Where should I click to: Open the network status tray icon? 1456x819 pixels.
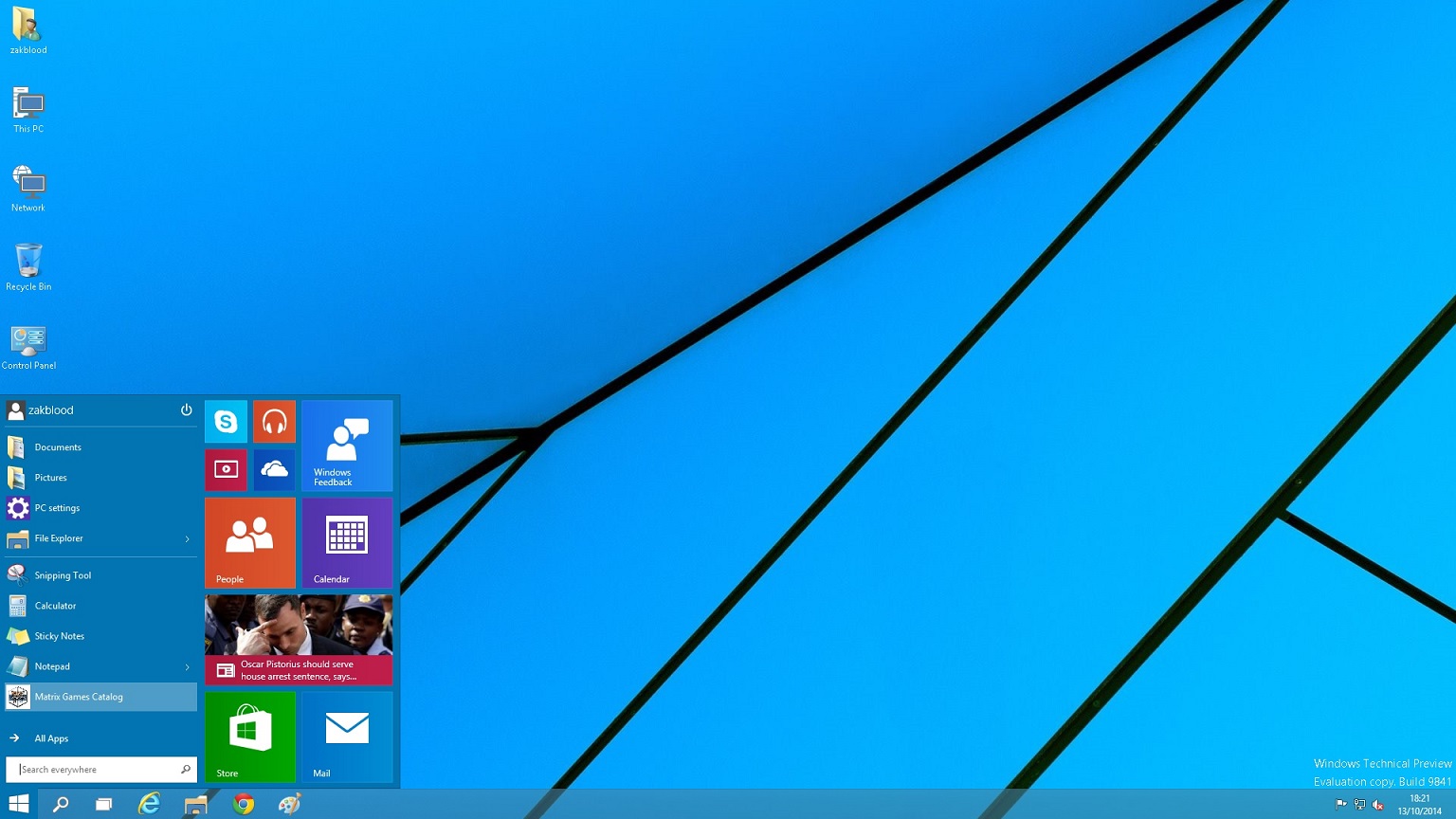(x=1359, y=807)
